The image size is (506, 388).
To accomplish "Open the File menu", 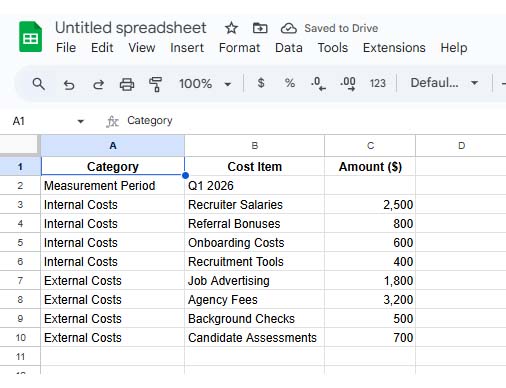I will click(x=66, y=48).
